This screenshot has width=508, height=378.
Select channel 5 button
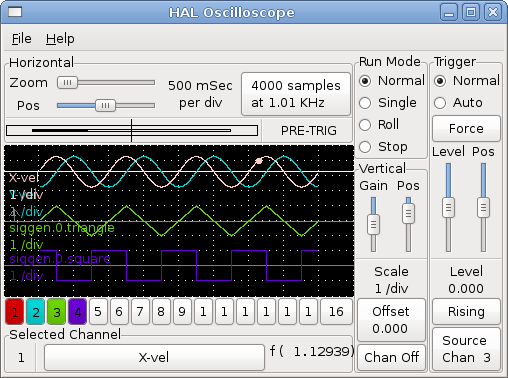(x=98, y=312)
